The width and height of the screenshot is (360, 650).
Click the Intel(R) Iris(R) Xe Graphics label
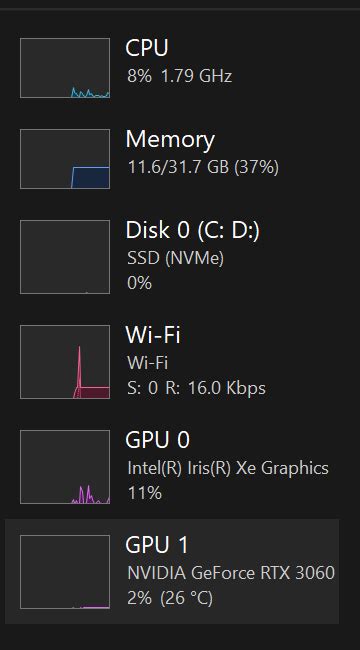(x=228, y=468)
